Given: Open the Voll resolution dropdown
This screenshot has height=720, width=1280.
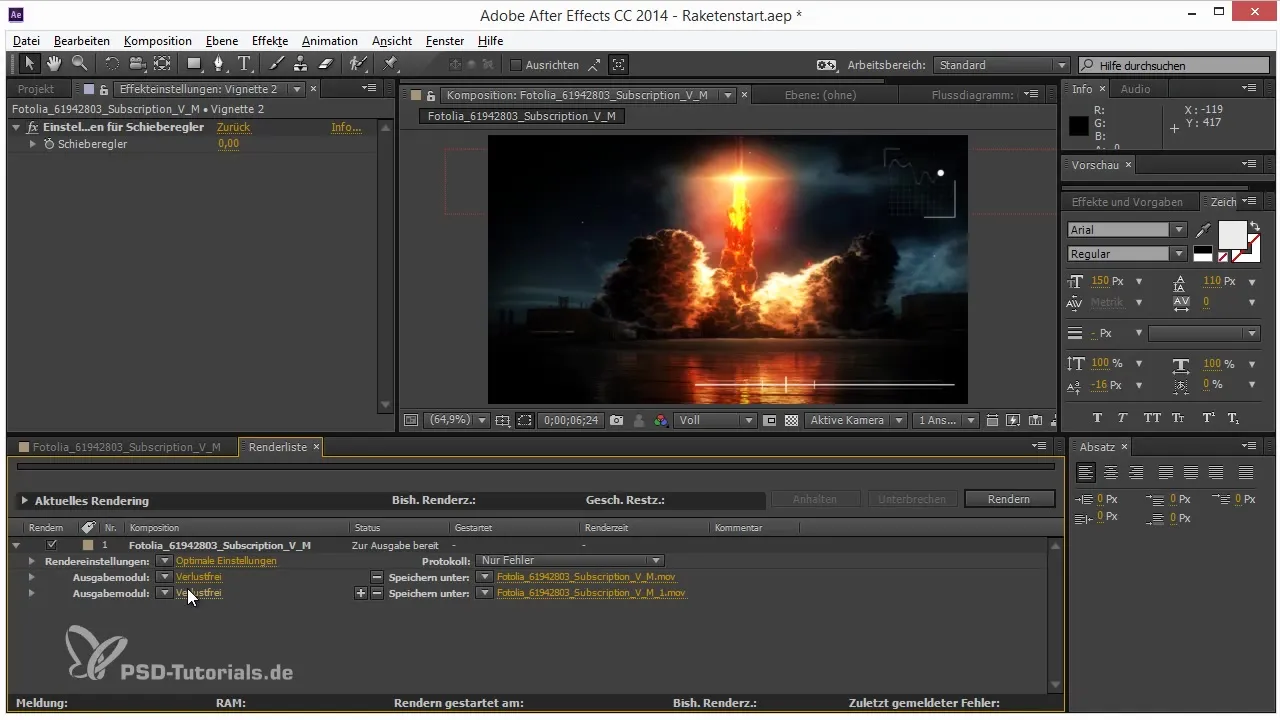Looking at the screenshot, I should point(715,421).
